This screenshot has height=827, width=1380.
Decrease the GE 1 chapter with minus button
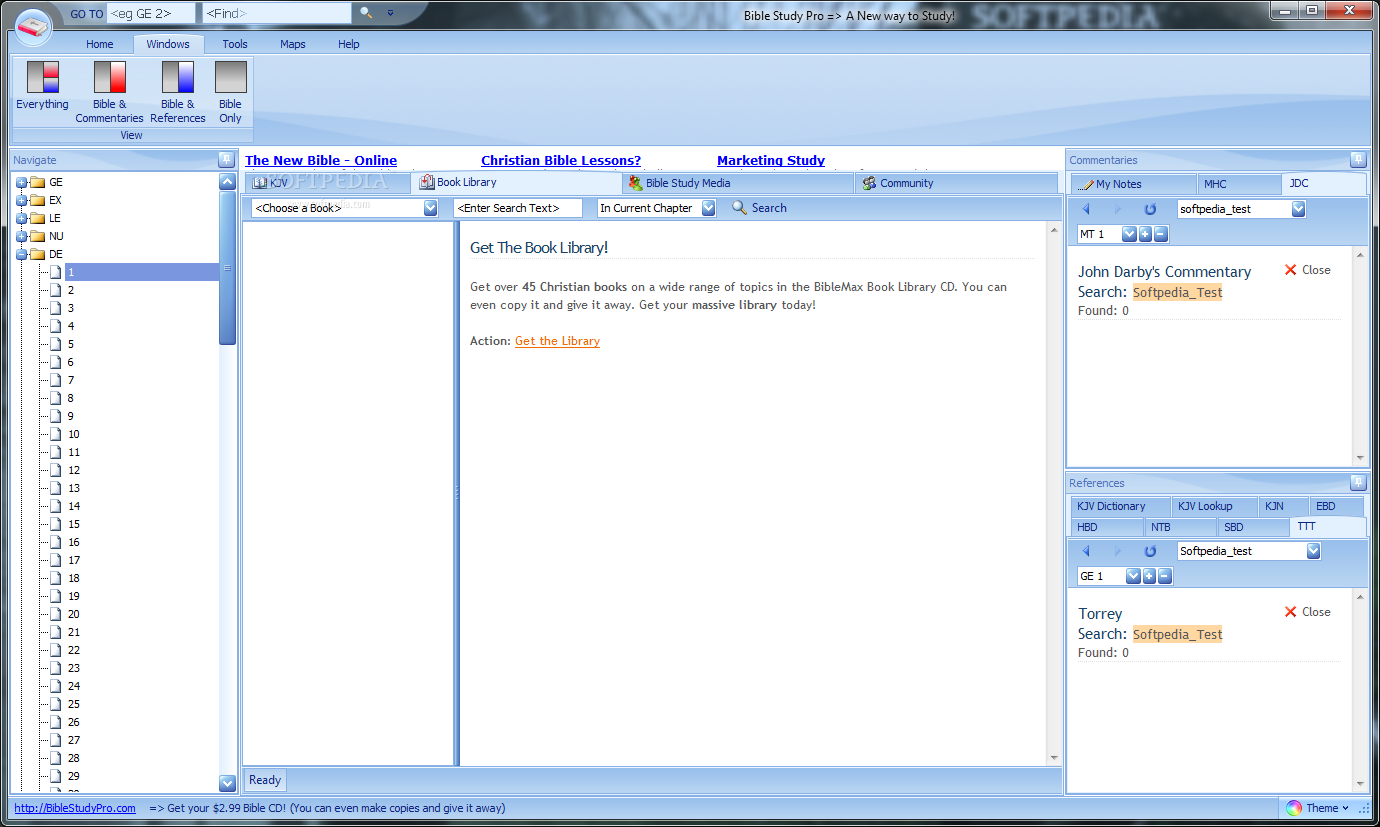coord(1164,576)
